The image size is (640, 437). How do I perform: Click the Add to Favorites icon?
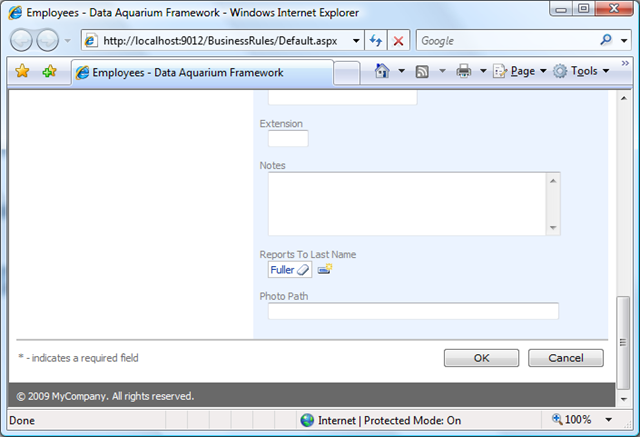click(x=49, y=71)
